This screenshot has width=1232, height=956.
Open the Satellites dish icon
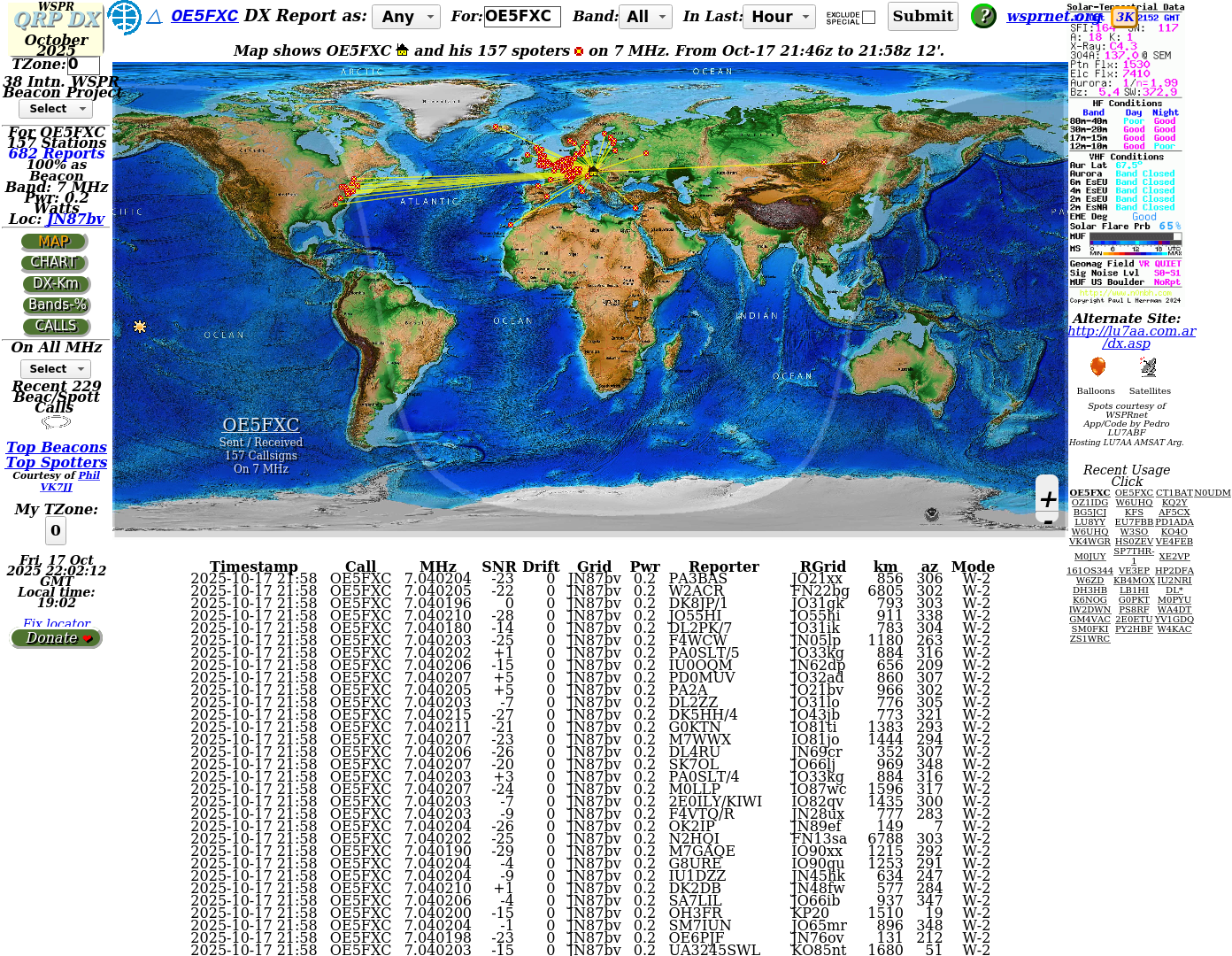(1149, 367)
